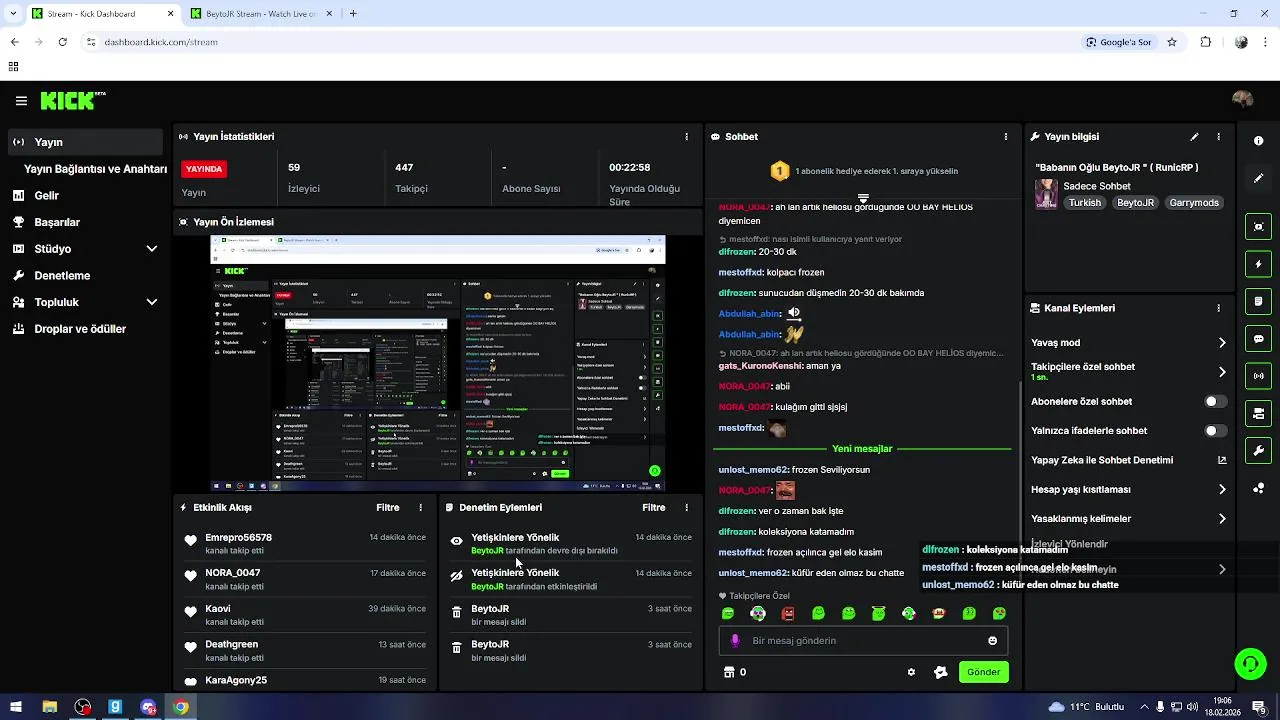
Task: Open Yayın bilgisi three-dot menu
Action: point(1218,137)
